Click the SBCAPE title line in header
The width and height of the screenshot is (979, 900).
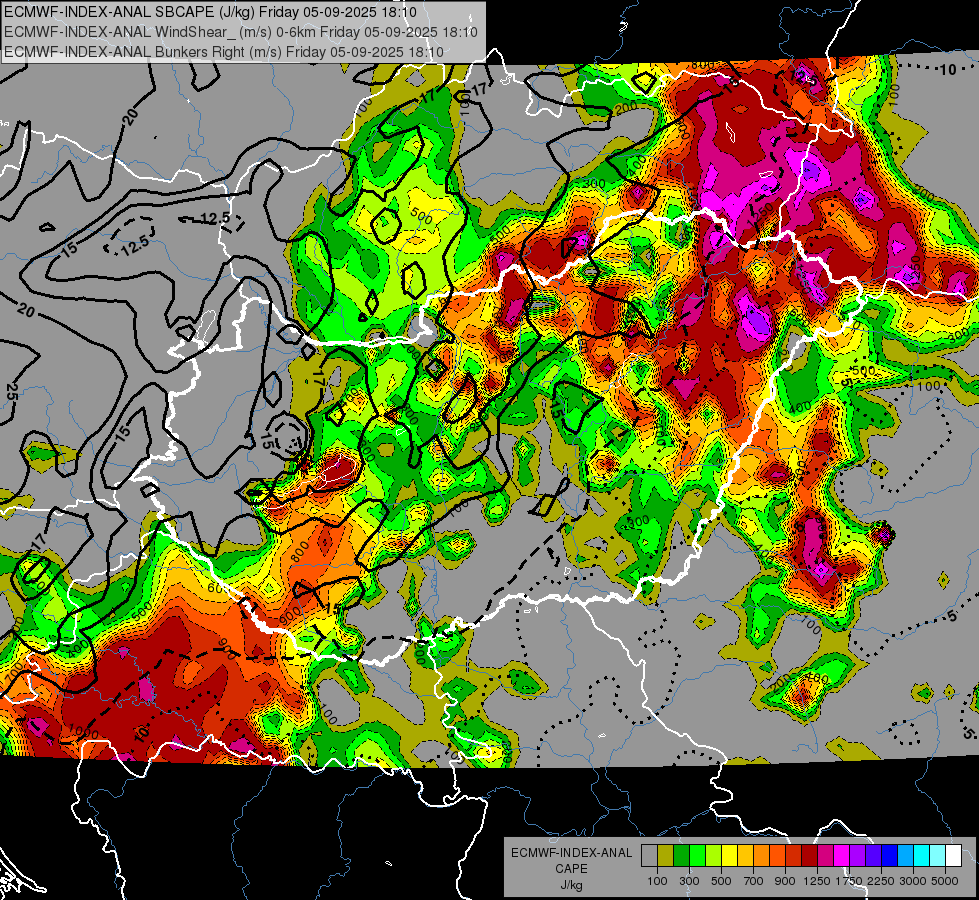[210, 12]
